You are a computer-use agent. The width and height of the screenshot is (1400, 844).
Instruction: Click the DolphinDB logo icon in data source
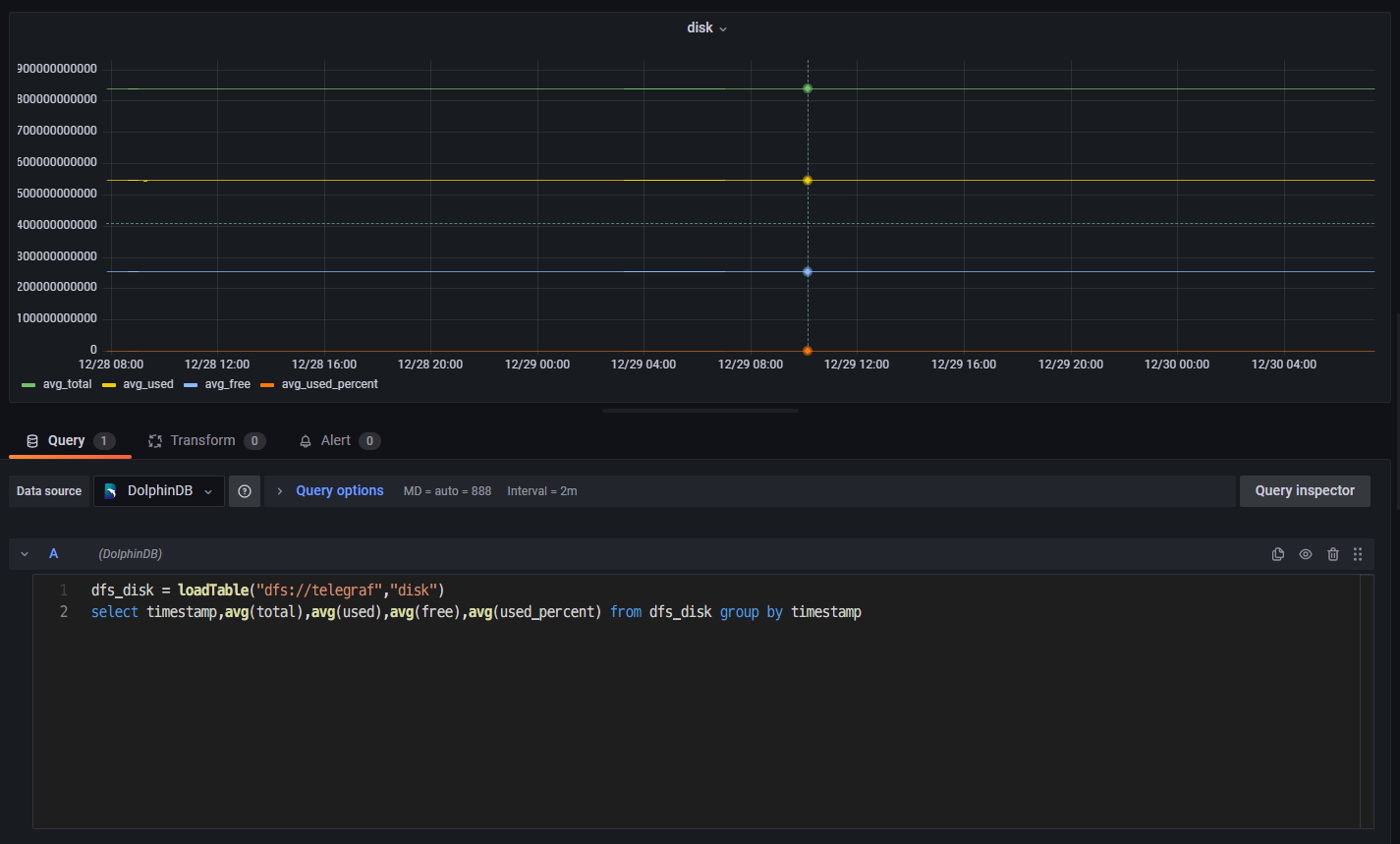coord(111,491)
